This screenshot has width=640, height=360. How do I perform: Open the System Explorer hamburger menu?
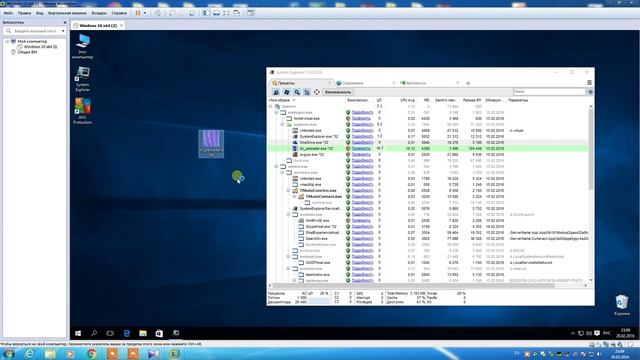(x=589, y=82)
